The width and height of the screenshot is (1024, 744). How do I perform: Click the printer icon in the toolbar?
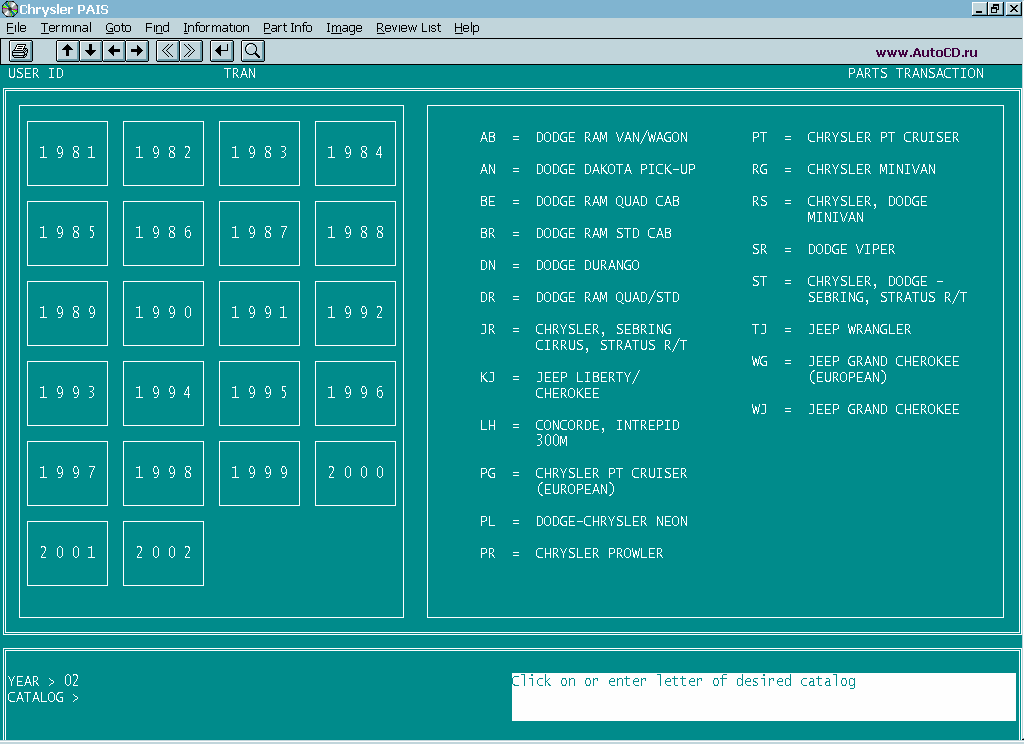(x=20, y=51)
